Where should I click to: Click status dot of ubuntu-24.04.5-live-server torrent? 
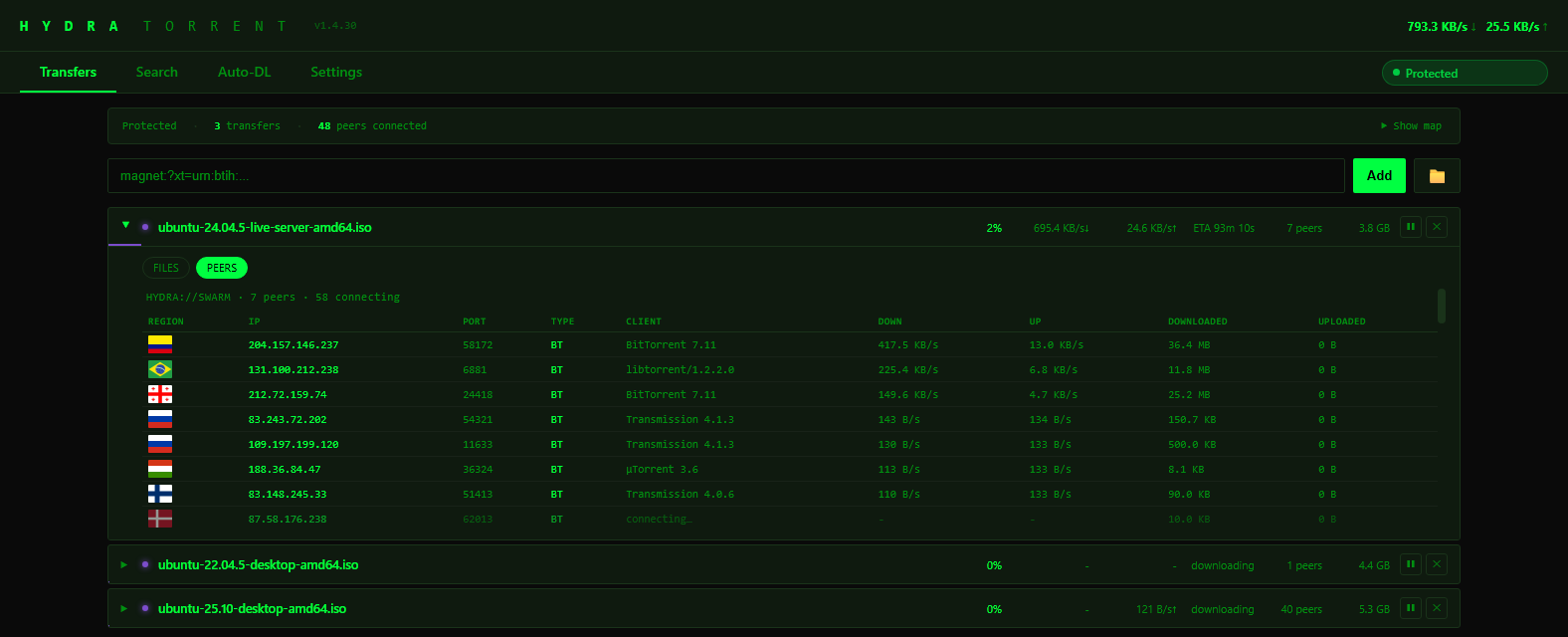145,227
